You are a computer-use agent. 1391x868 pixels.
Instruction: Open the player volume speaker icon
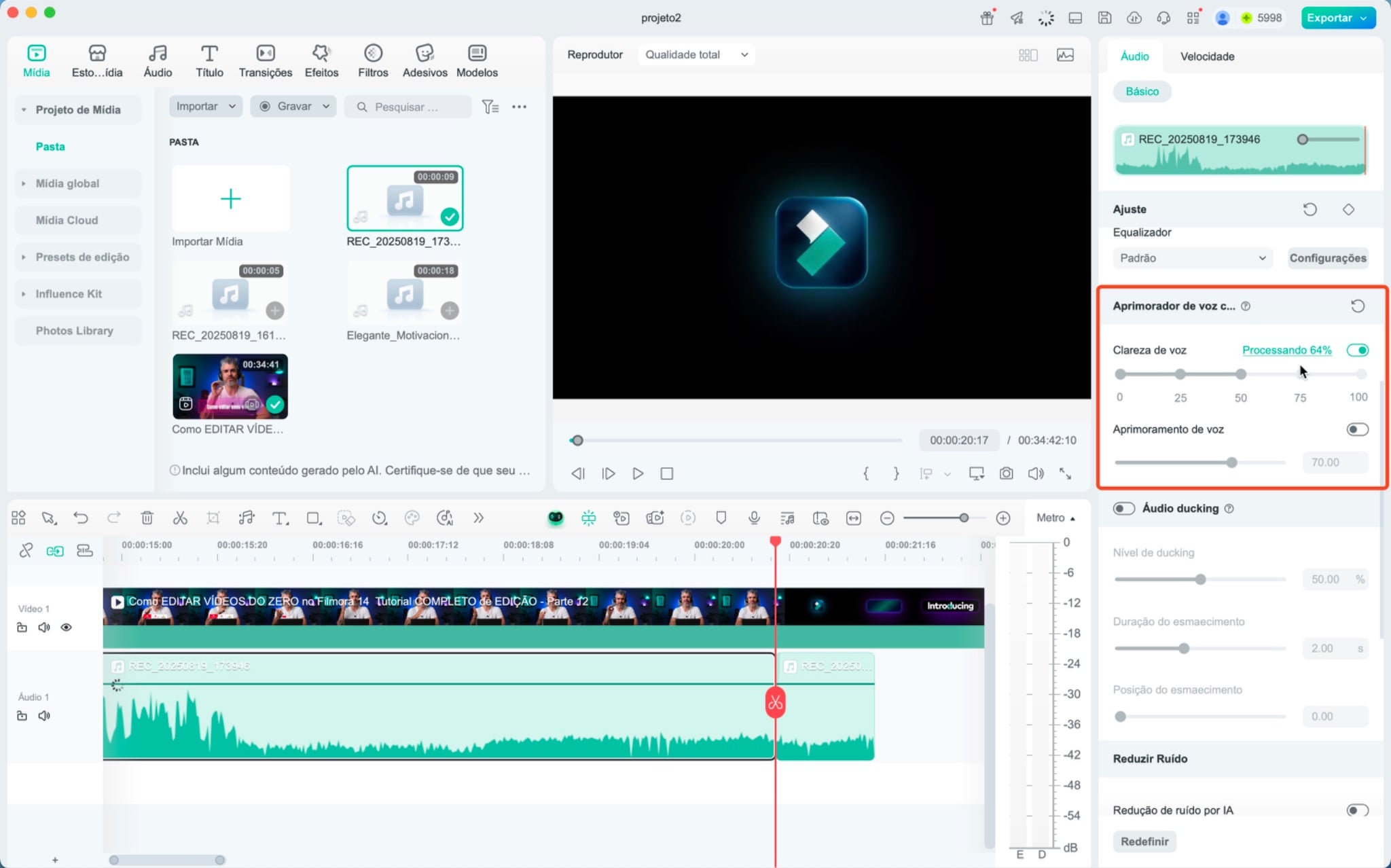click(1036, 473)
